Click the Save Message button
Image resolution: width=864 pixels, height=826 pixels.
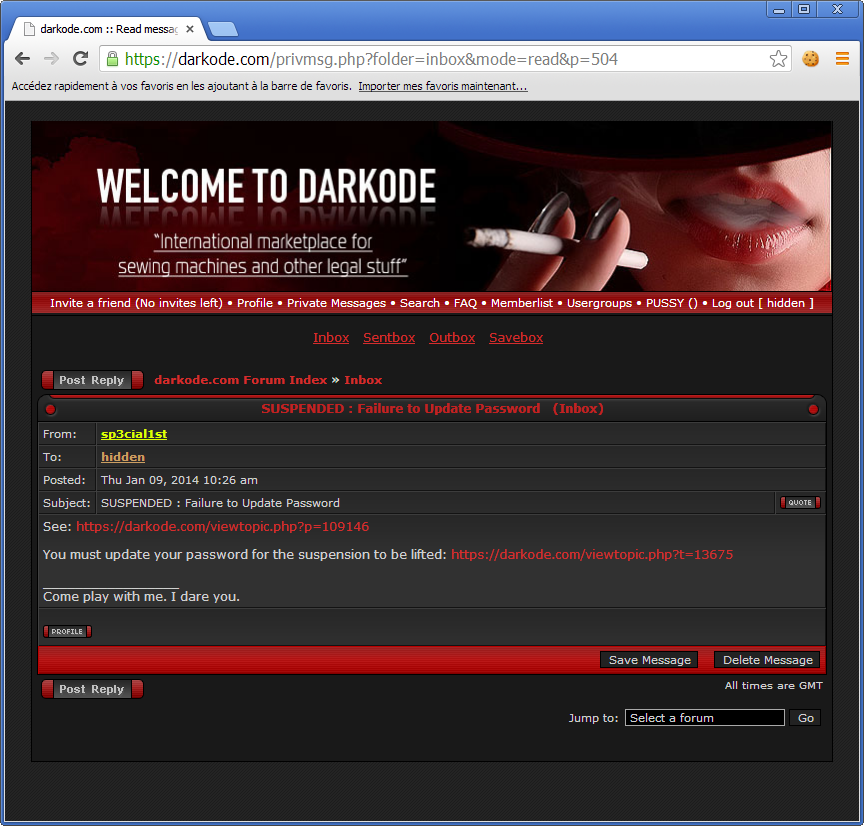click(649, 660)
